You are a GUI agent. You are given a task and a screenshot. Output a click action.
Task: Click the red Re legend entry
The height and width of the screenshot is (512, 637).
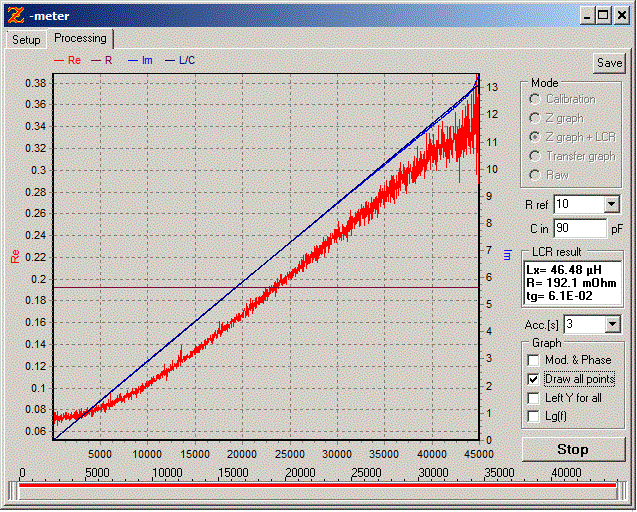tap(67, 61)
